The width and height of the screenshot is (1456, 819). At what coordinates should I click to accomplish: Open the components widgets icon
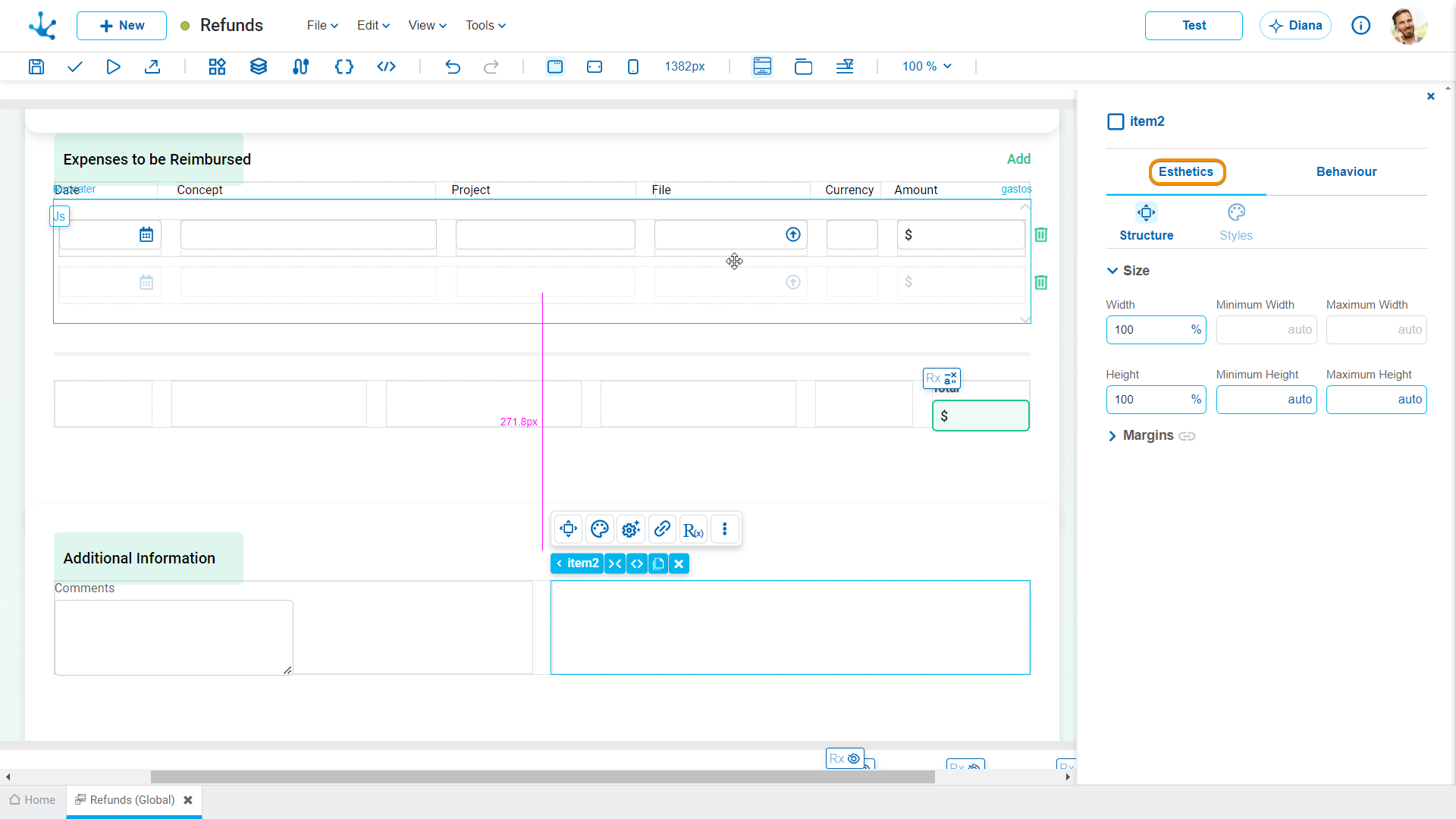coord(218,67)
